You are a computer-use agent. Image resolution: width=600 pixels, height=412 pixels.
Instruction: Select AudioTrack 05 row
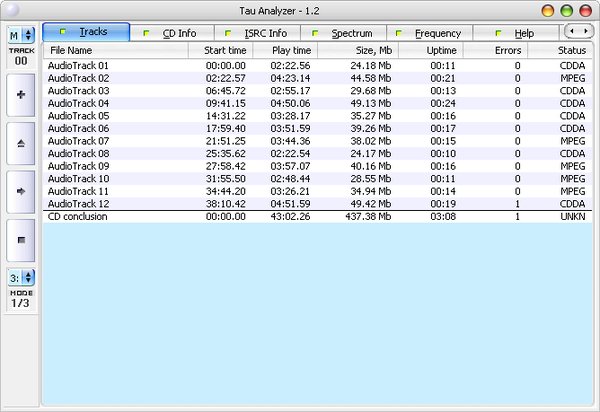318,116
